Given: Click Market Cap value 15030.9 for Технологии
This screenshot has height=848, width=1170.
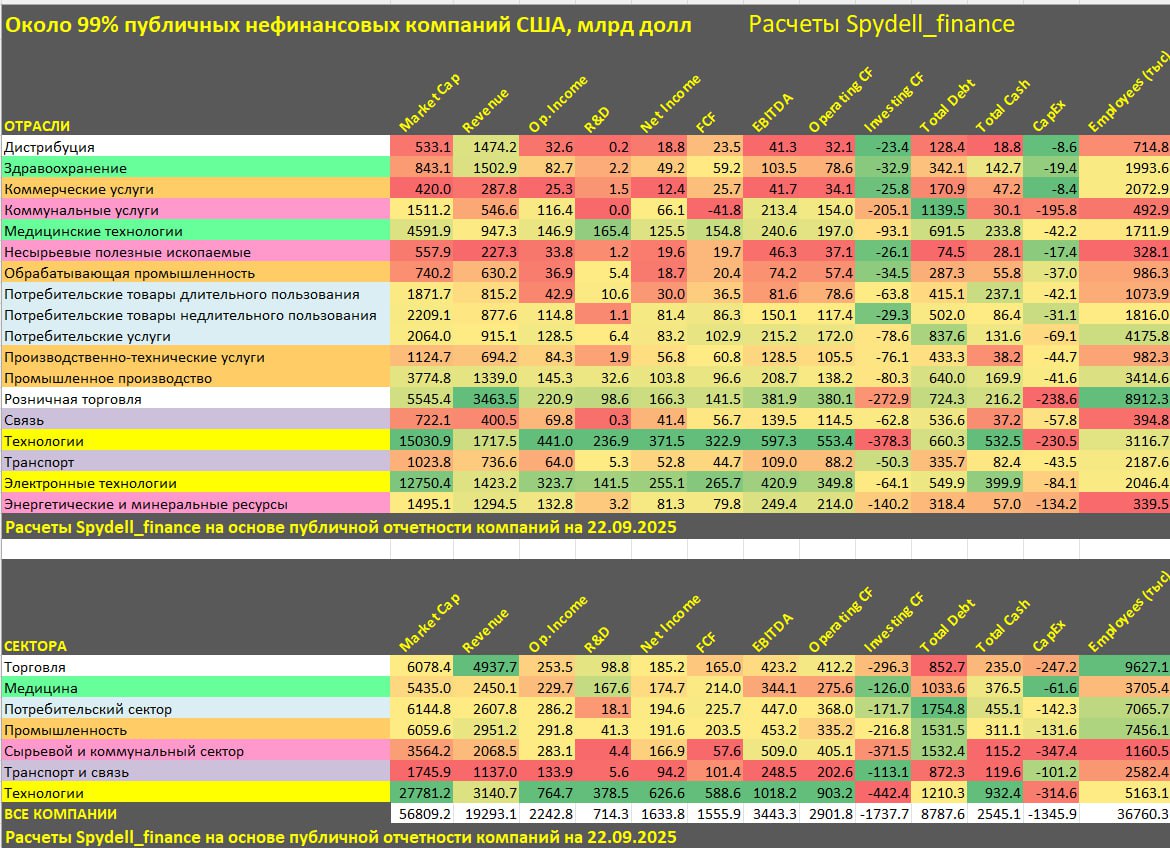Looking at the screenshot, I should (x=422, y=441).
